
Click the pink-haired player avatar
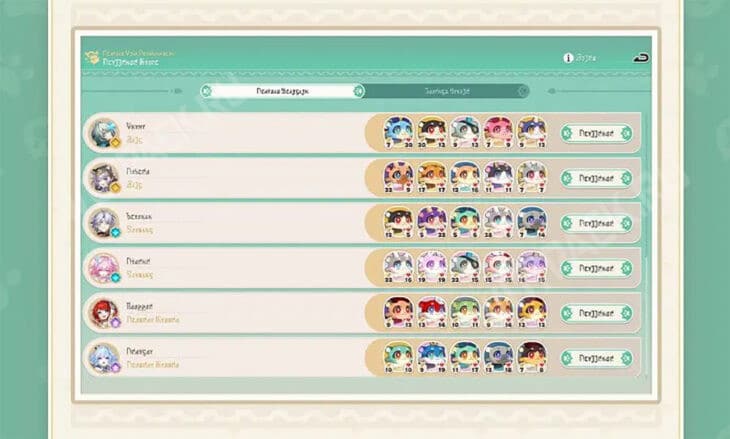[x=103, y=268]
